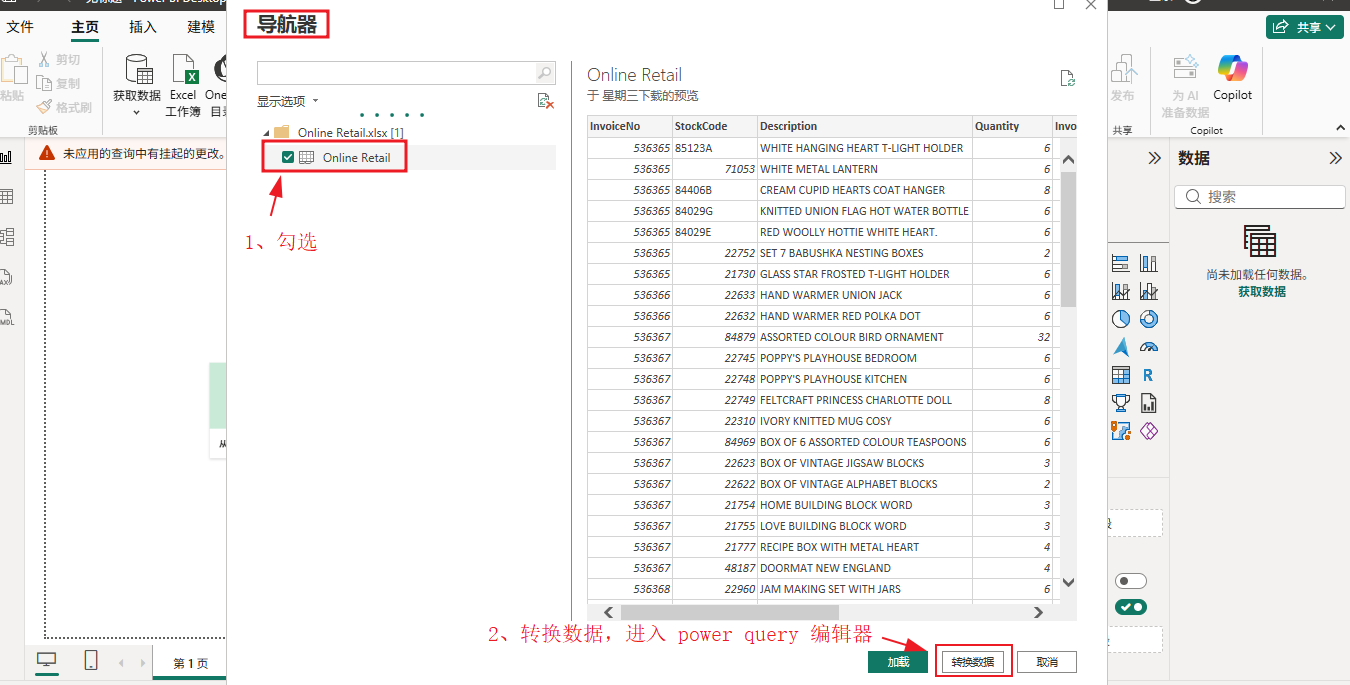
Task: Click the Get Data cylinder icon in the ribbon
Action: pos(138,69)
